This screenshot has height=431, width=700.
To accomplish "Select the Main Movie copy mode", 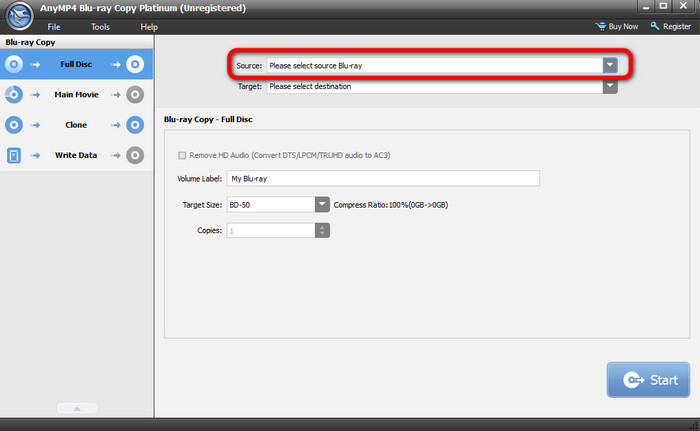I will point(76,95).
